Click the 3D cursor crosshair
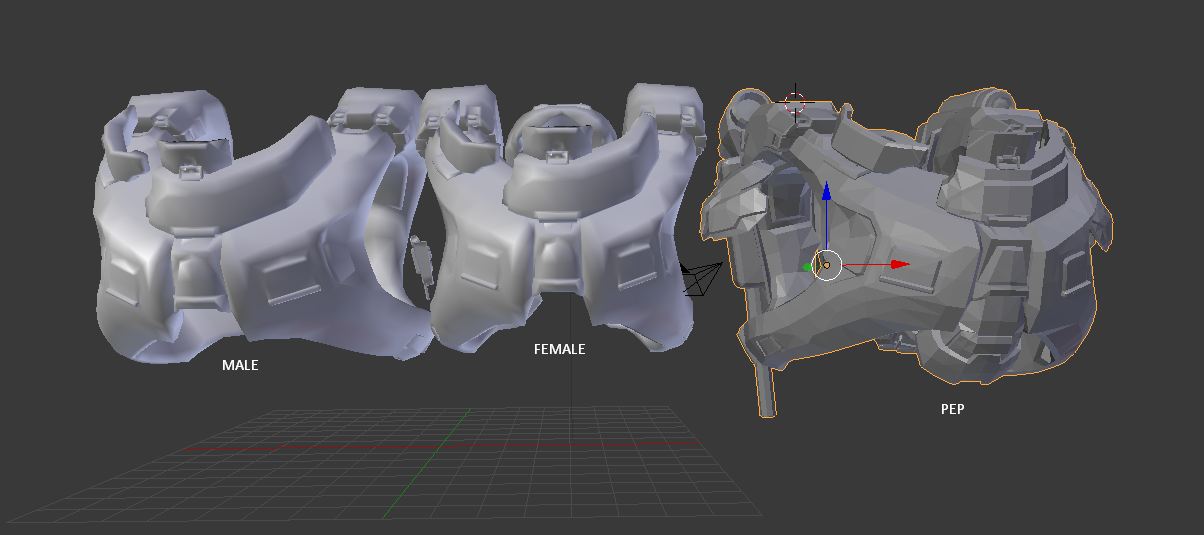The image size is (1204, 535). coord(795,102)
